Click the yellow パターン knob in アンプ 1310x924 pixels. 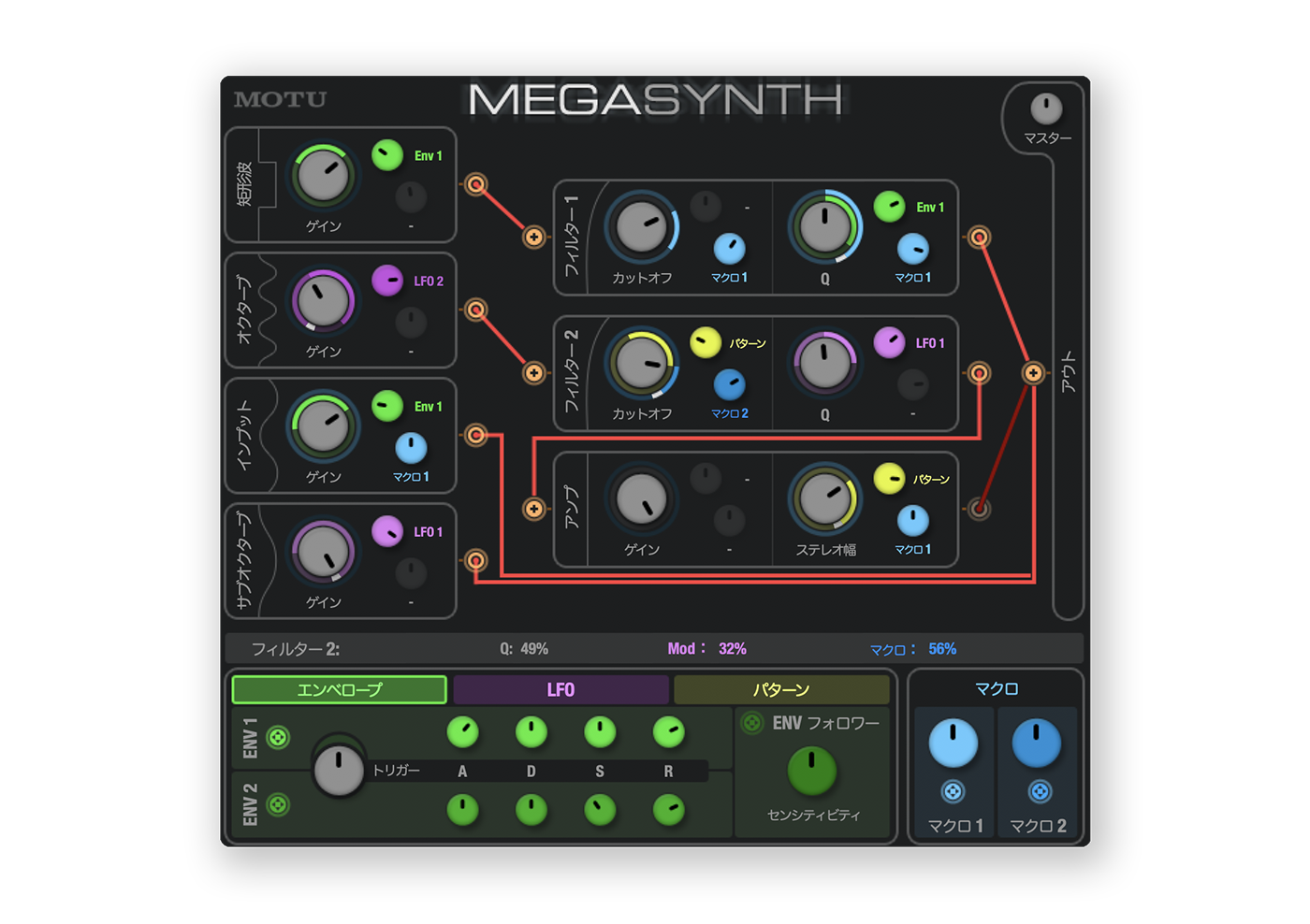pos(890,479)
